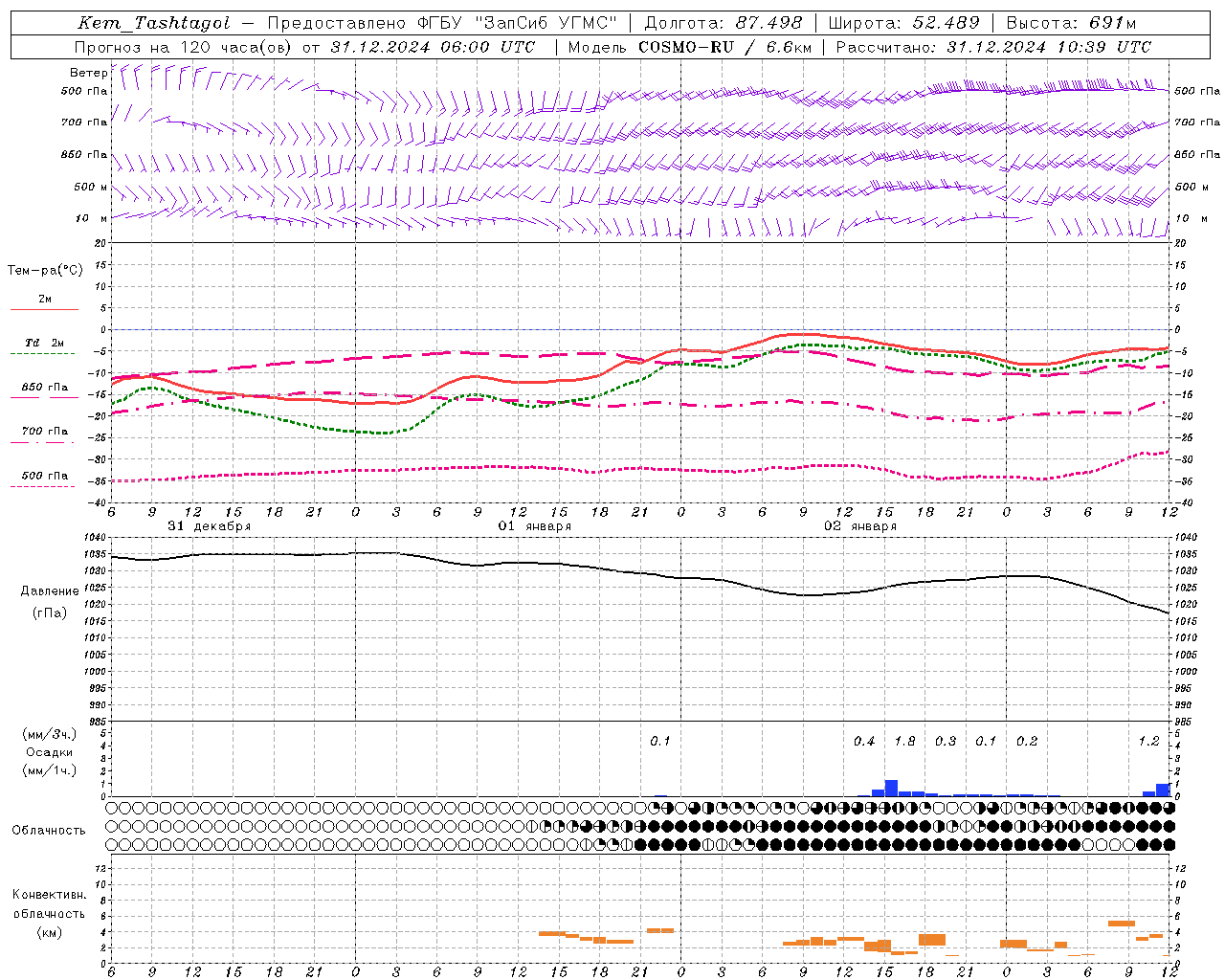
Task: Click the 'Тем-ра(°C)' temperature panel label
Action: pos(45,270)
